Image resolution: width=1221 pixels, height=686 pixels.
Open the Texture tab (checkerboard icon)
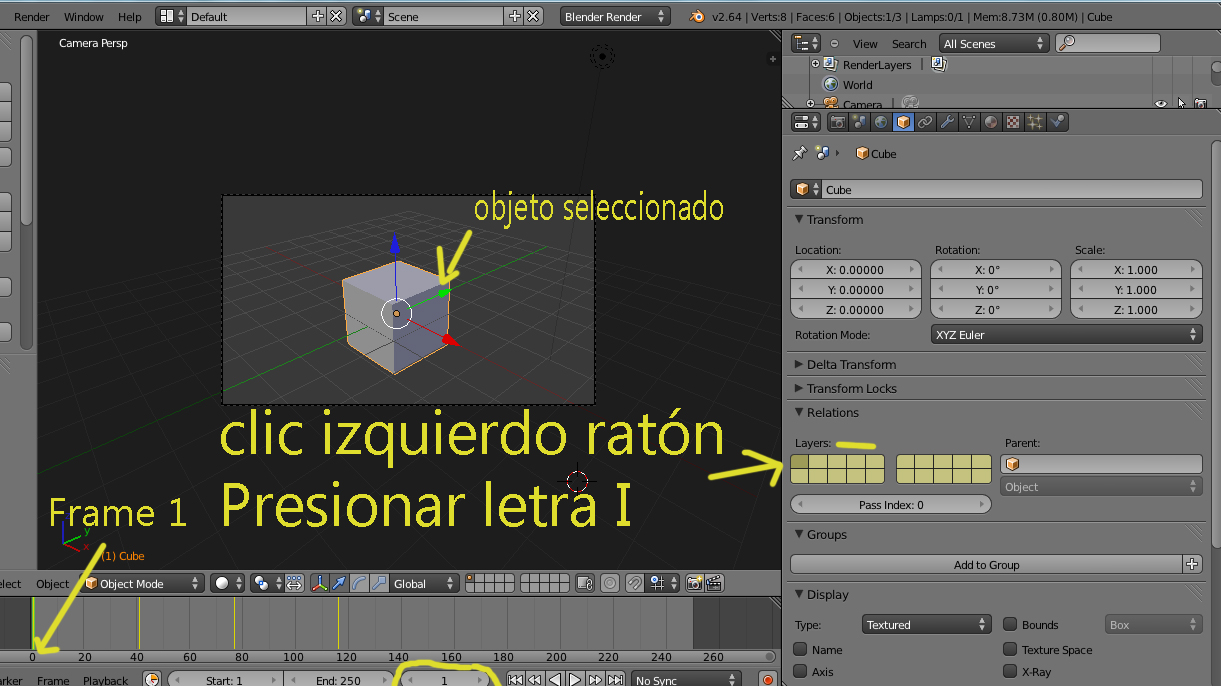pyautogui.click(x=1013, y=122)
